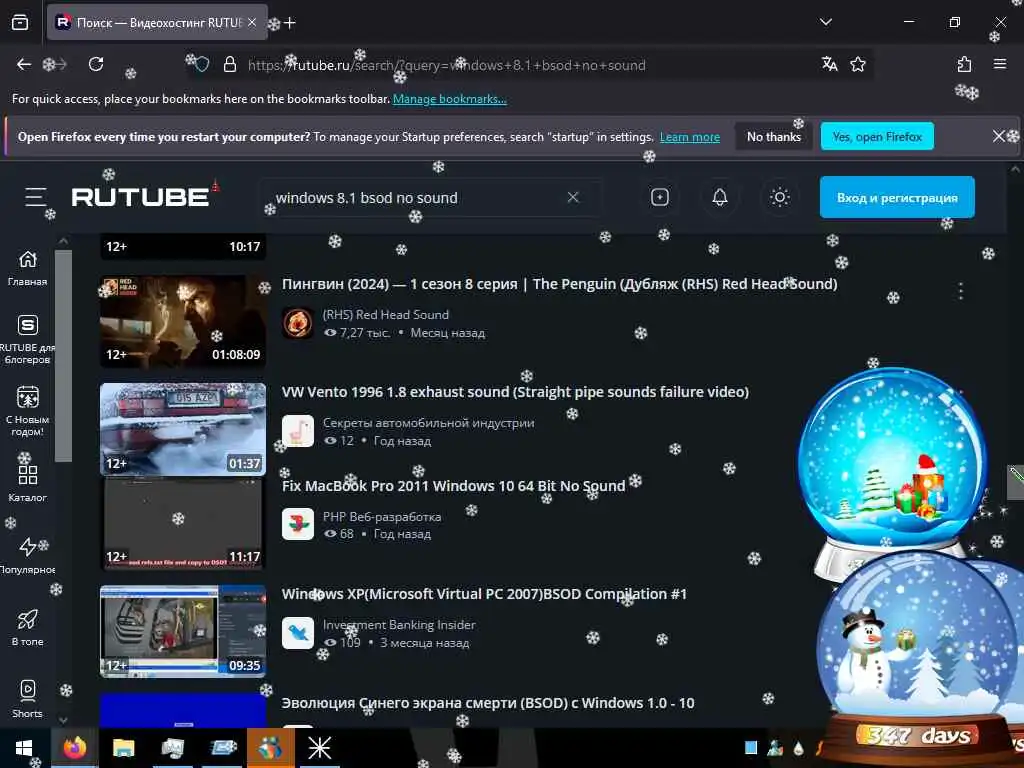Click the upload video plus icon
The height and width of the screenshot is (768, 1024).
(x=660, y=197)
